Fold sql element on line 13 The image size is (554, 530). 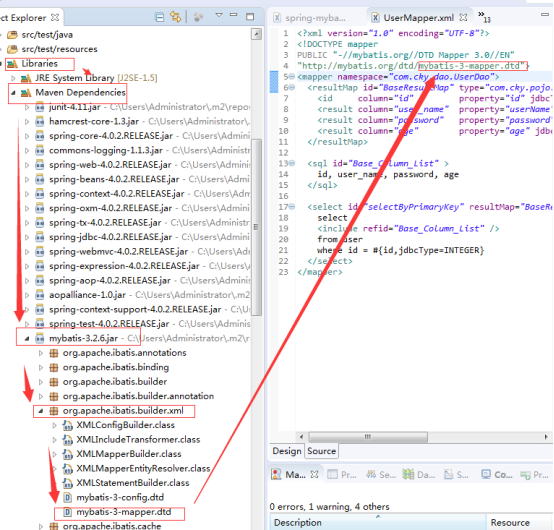[x=292, y=164]
